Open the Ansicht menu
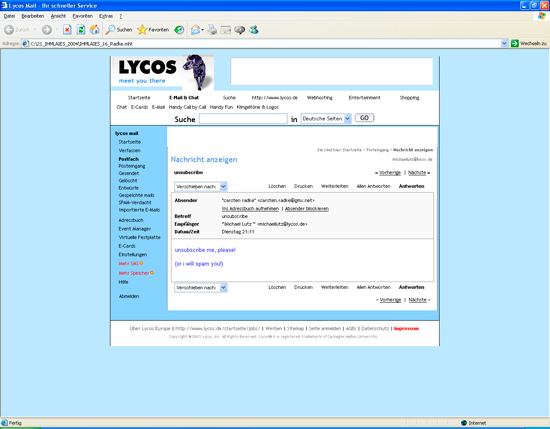The height and width of the screenshot is (429, 550). click(x=58, y=16)
